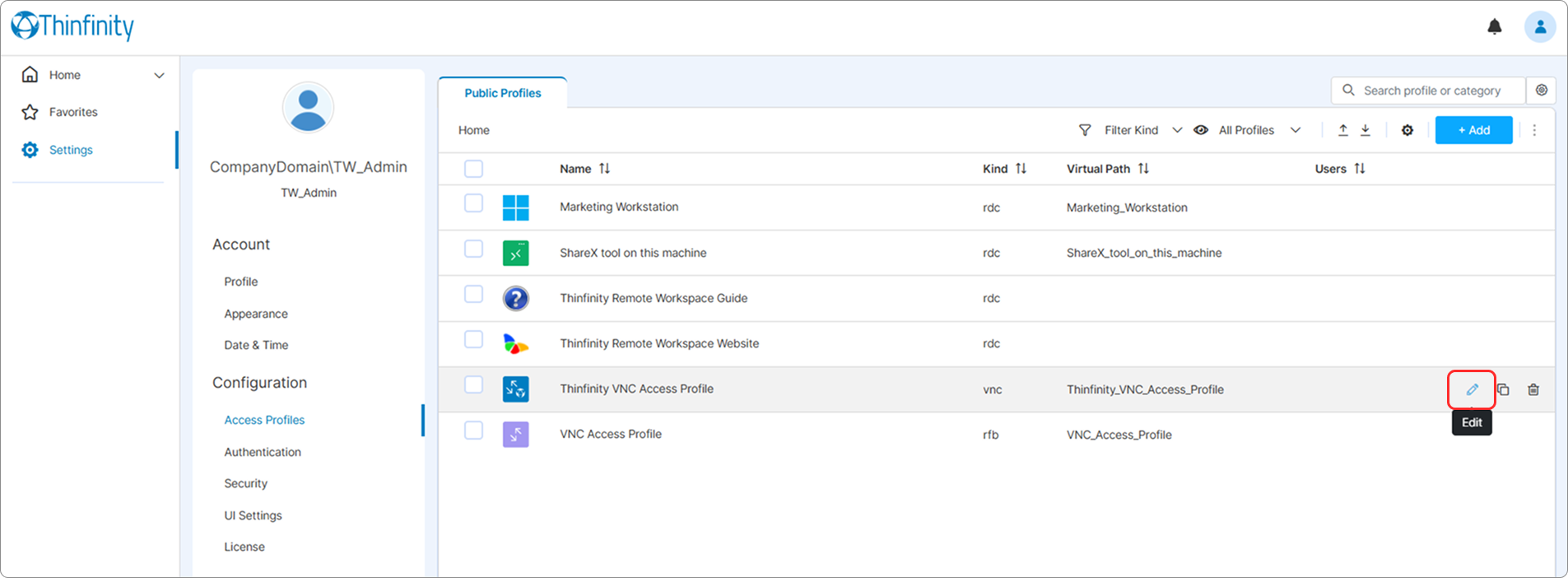Click the upload (import) arrow icon
Screen dimensions: 1568x578
point(1343,130)
